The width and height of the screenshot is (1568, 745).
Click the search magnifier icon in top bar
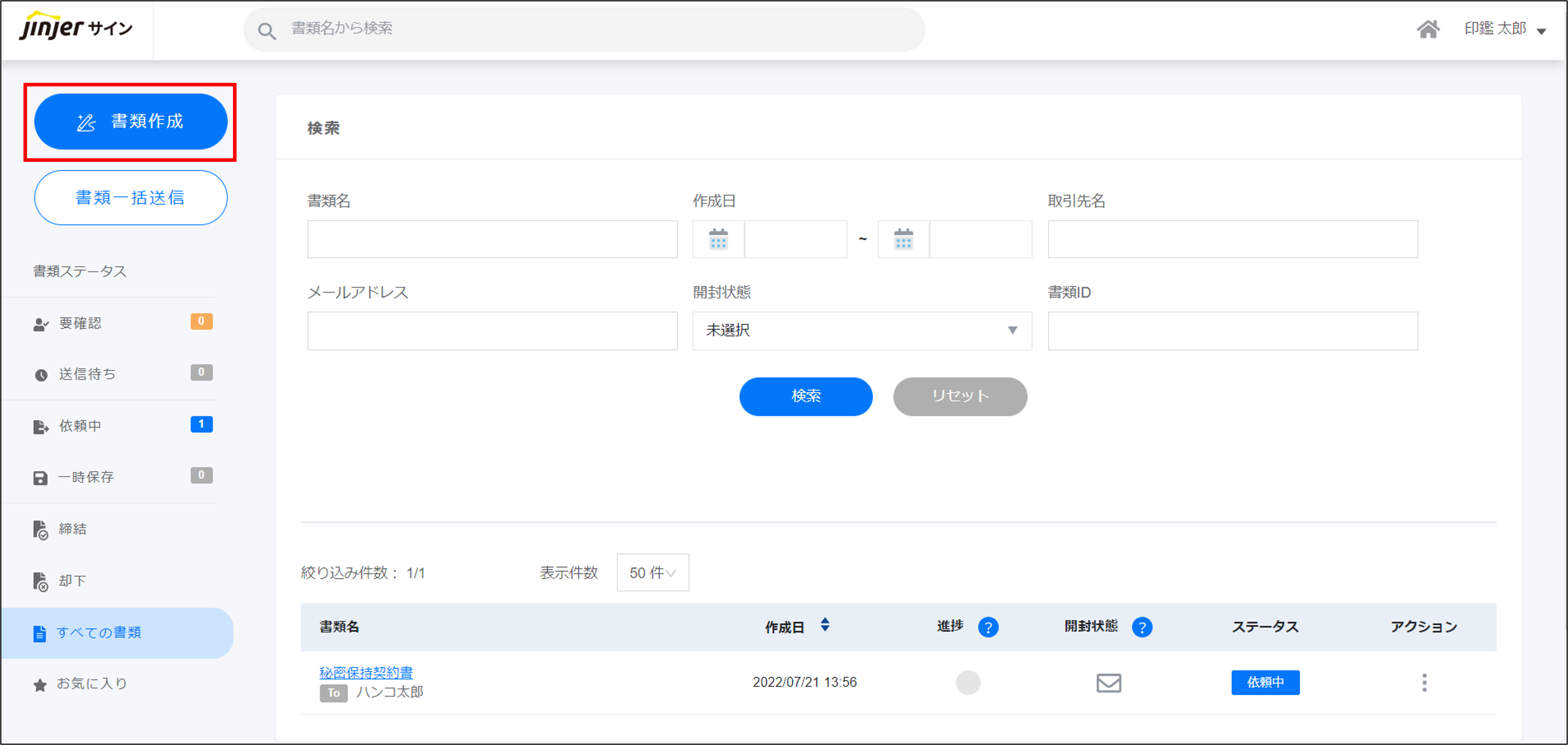[266, 31]
